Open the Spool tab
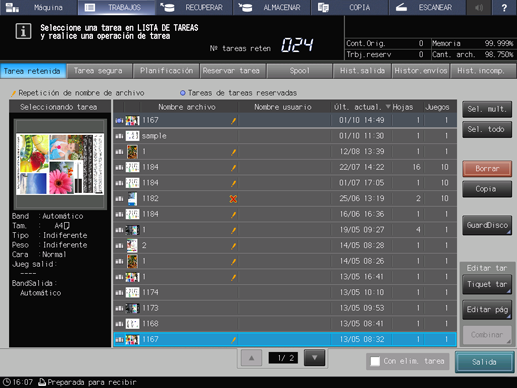 pyautogui.click(x=299, y=71)
